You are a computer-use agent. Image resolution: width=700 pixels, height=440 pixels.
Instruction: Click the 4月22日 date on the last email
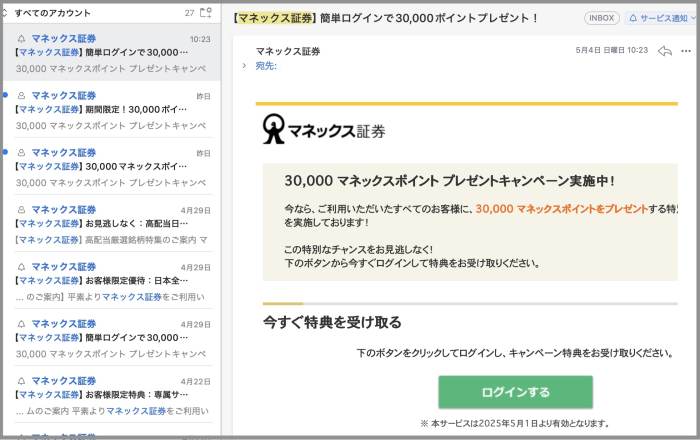point(196,382)
